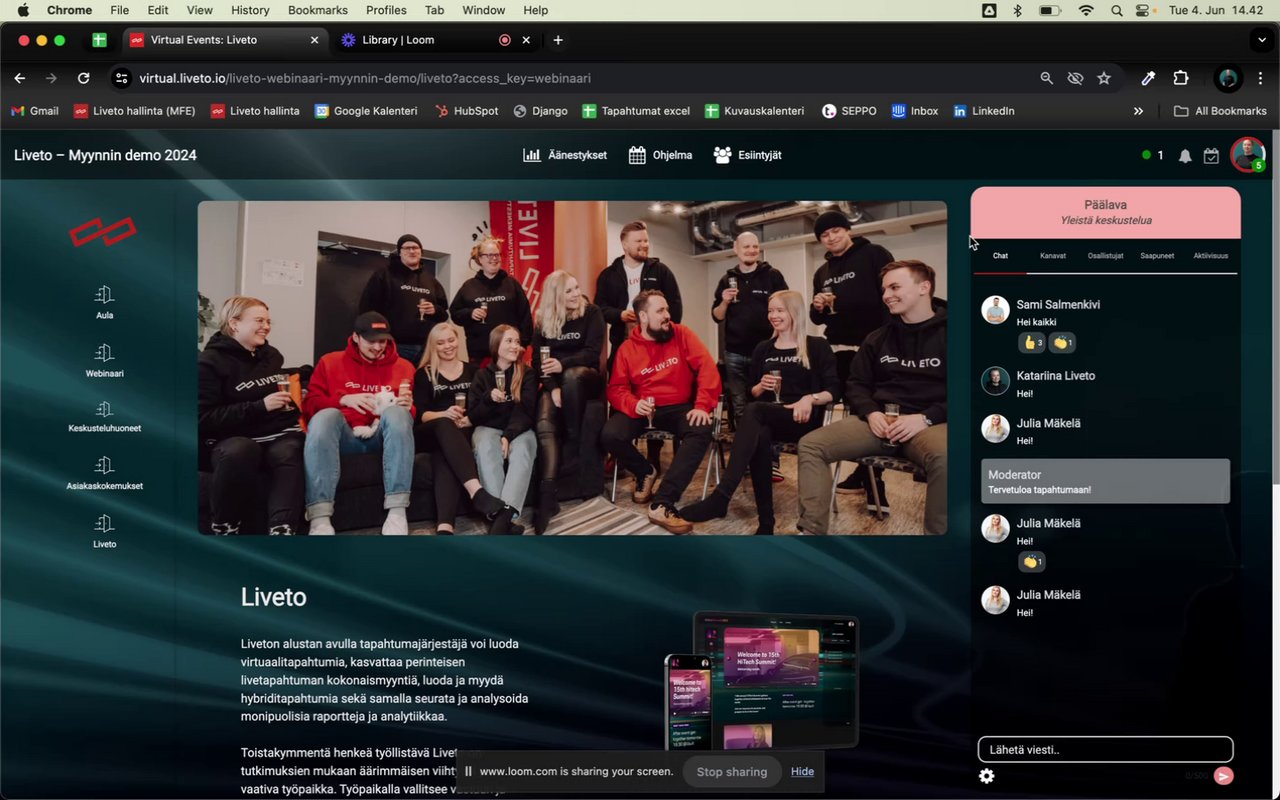The width and height of the screenshot is (1280, 800).
Task: Click the thumbs up reaction on Sami's message
Action: point(1031,343)
